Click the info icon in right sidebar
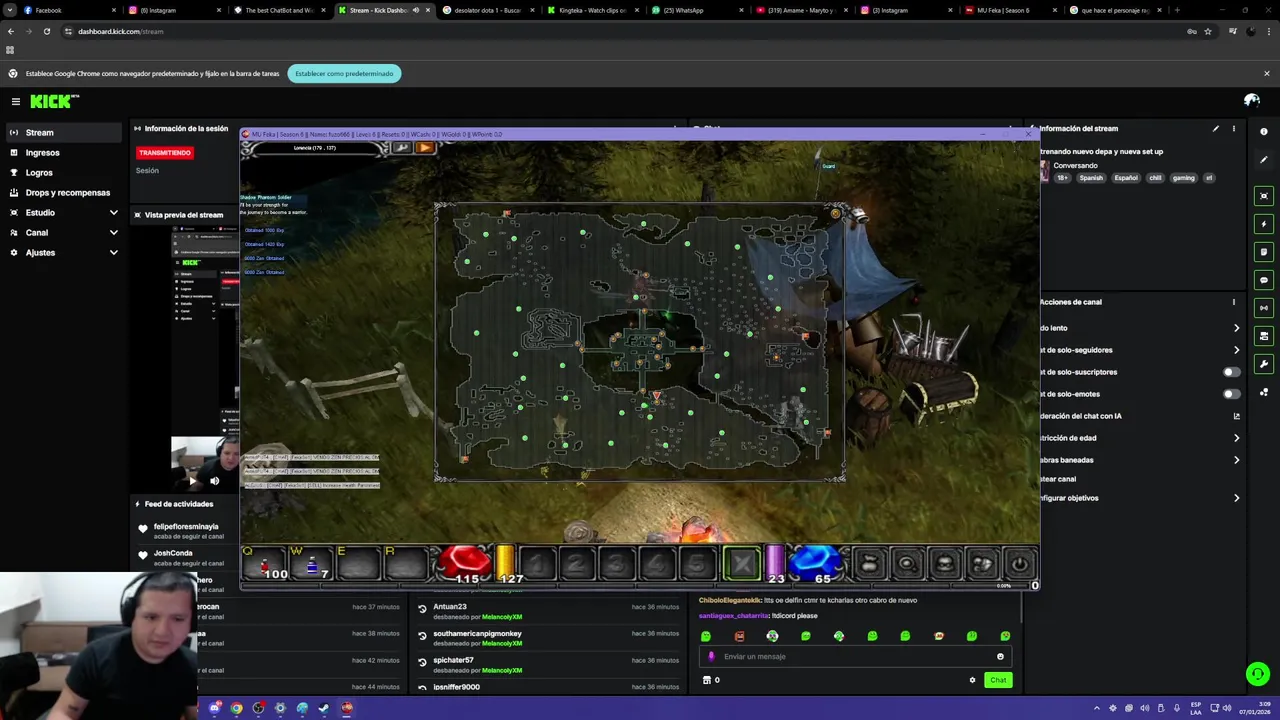This screenshot has width=1280, height=720. [1264, 132]
